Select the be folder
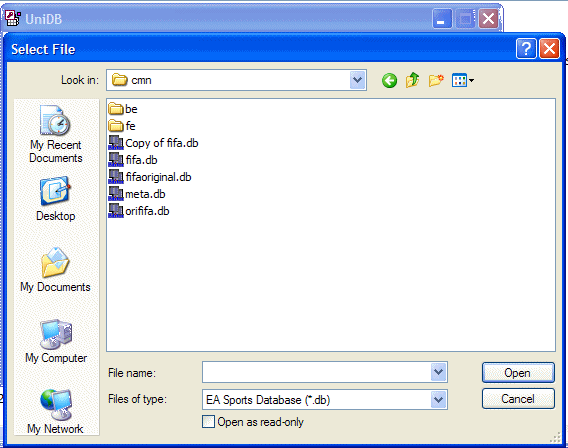The height and width of the screenshot is (448, 568). coord(123,109)
